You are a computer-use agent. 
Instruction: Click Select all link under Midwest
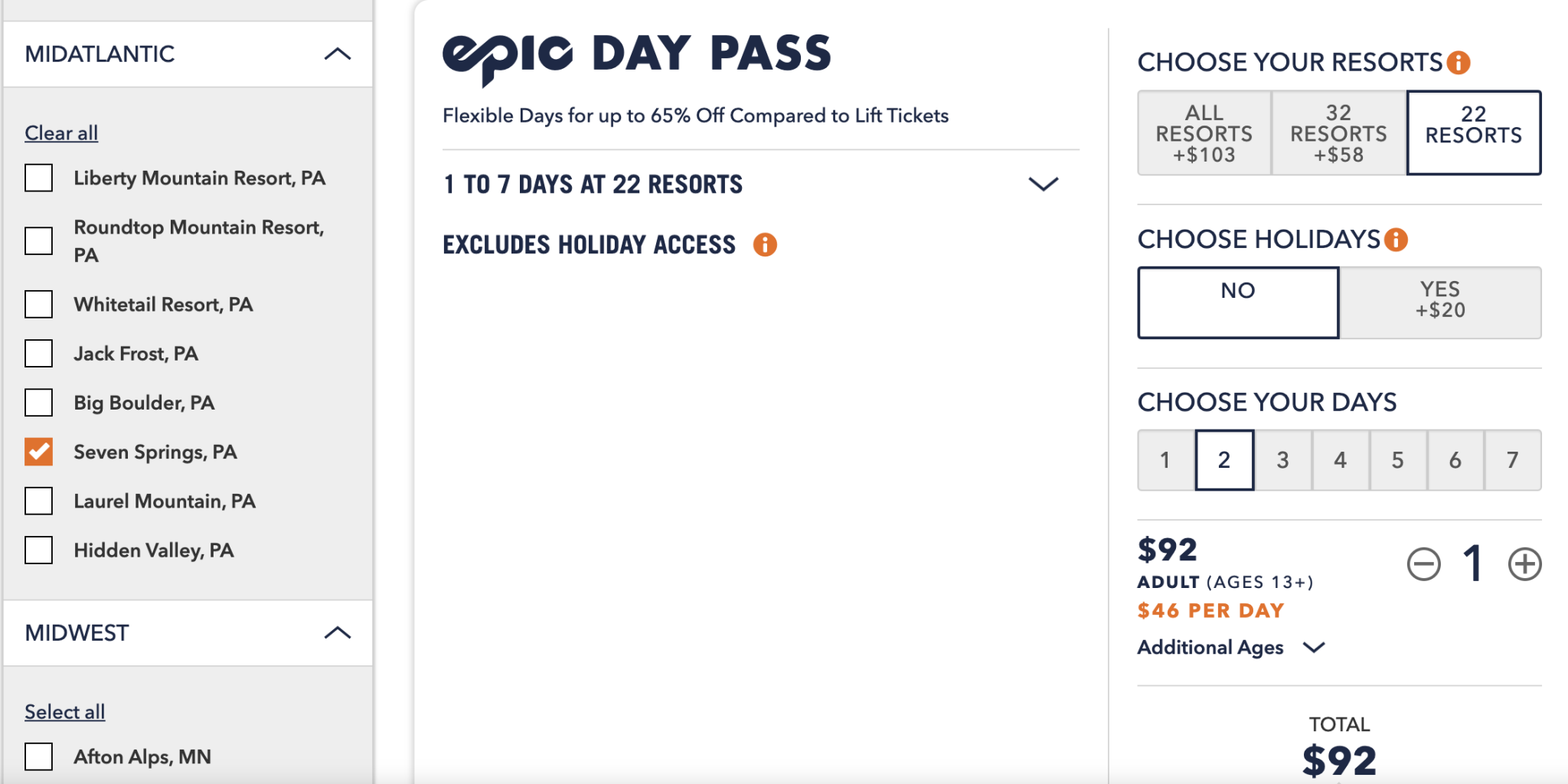point(65,712)
